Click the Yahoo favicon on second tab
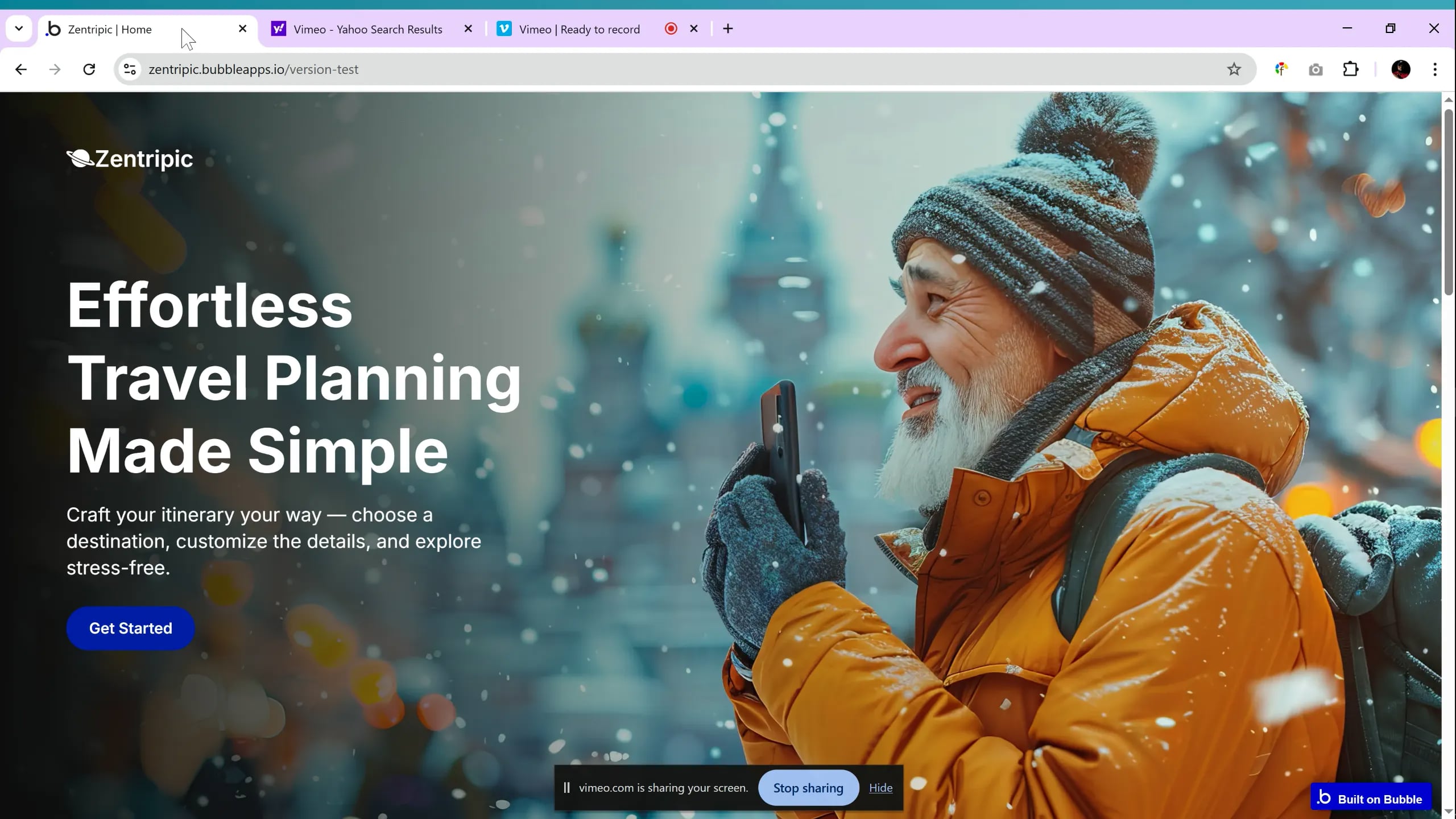The image size is (1456, 819). tap(279, 28)
